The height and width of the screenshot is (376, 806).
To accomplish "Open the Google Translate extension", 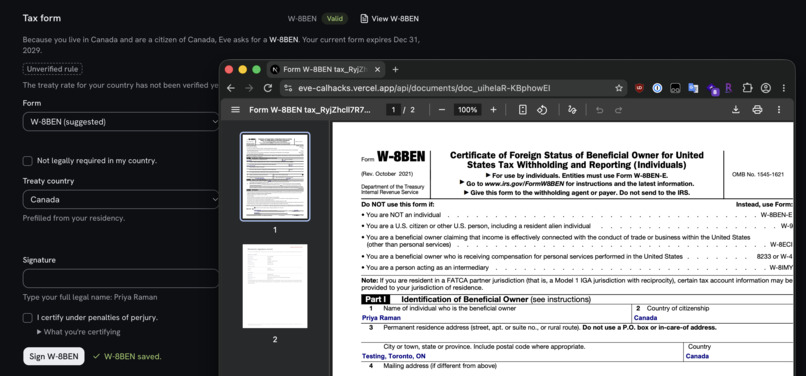I will 693,88.
